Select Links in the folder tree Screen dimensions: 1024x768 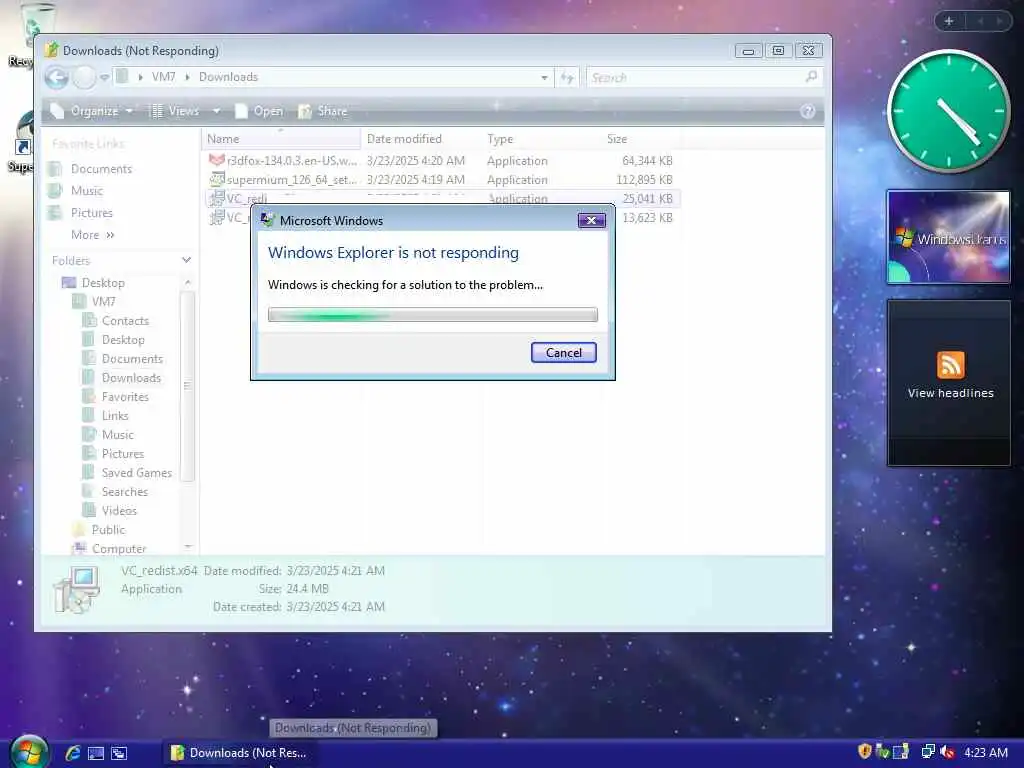coord(105,415)
